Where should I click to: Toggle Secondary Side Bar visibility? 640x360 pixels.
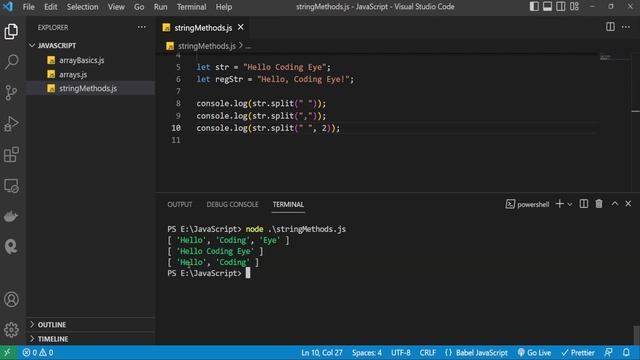(561, 7)
